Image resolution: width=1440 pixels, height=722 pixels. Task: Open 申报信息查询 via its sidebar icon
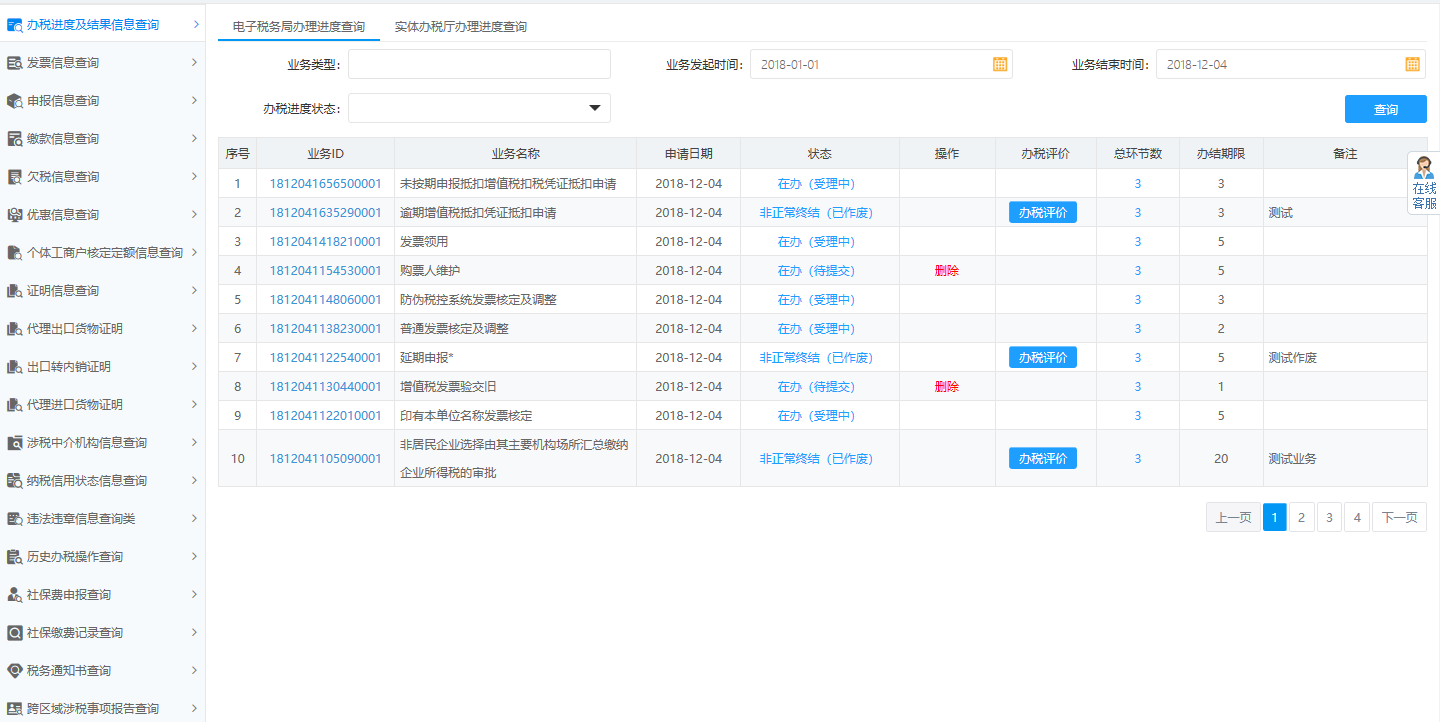[x=15, y=100]
